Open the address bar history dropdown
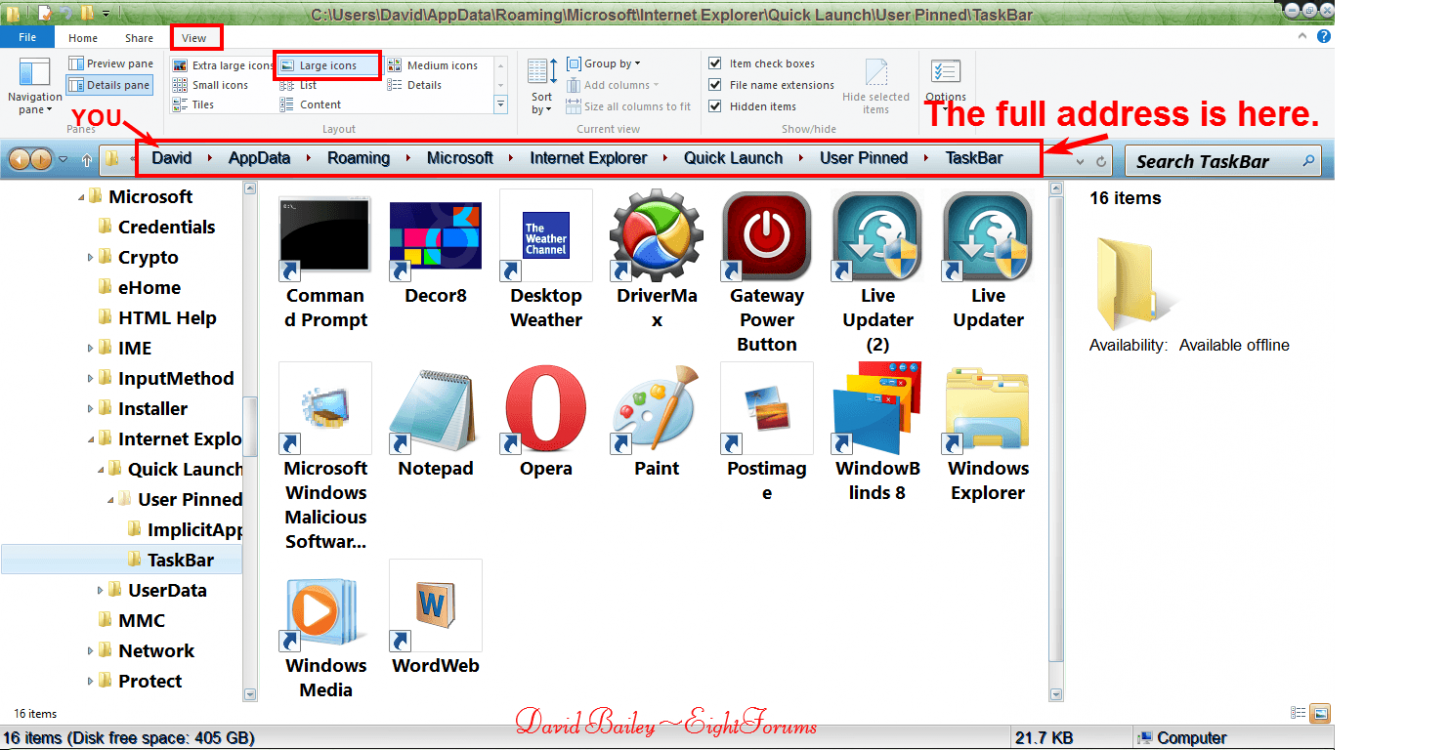 1080,161
